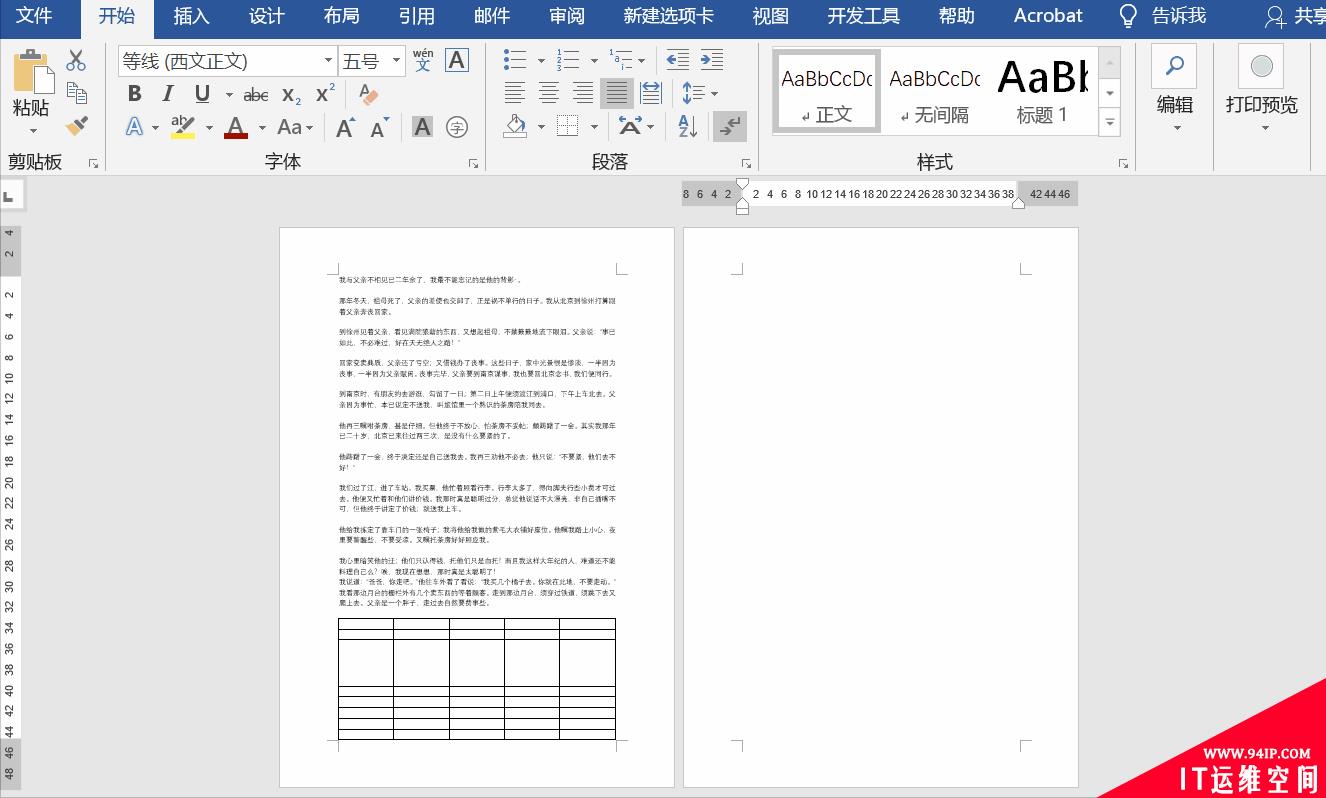
Task: Toggle strikethrough abc button
Action: (x=256, y=95)
